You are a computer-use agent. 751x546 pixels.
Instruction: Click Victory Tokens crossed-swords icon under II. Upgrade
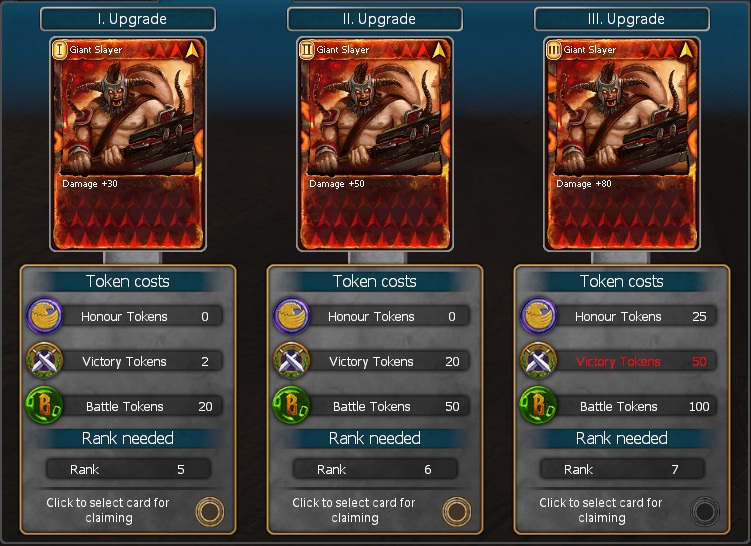click(x=291, y=361)
